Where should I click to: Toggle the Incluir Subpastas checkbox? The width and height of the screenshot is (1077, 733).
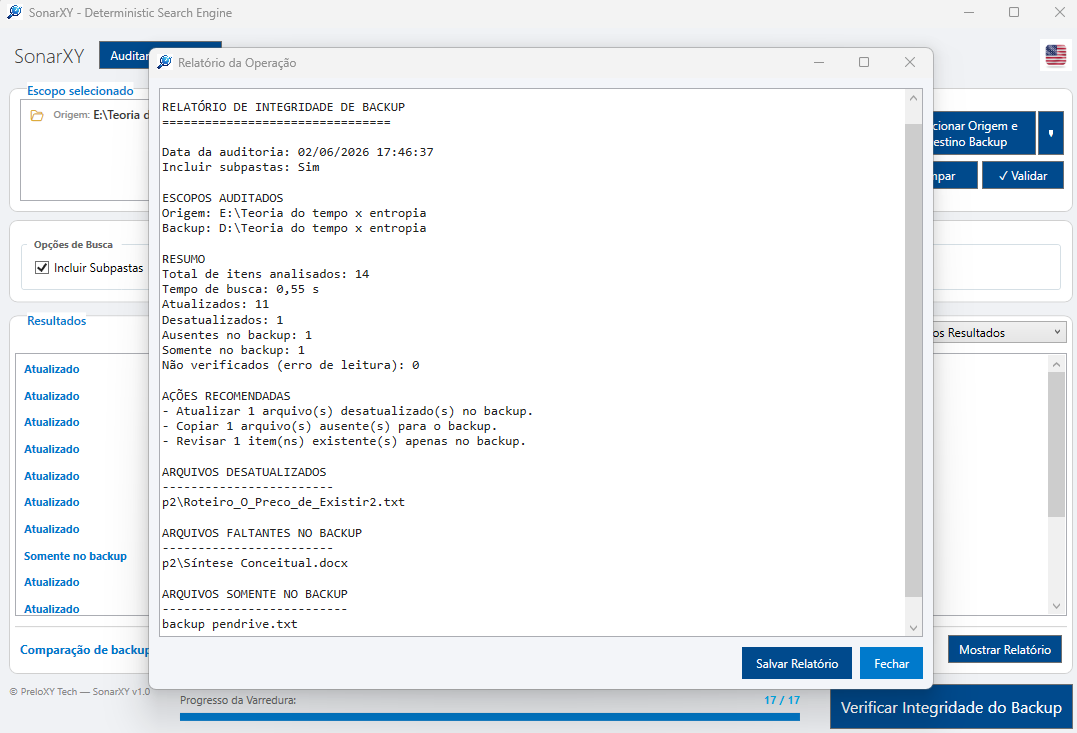coord(42,268)
